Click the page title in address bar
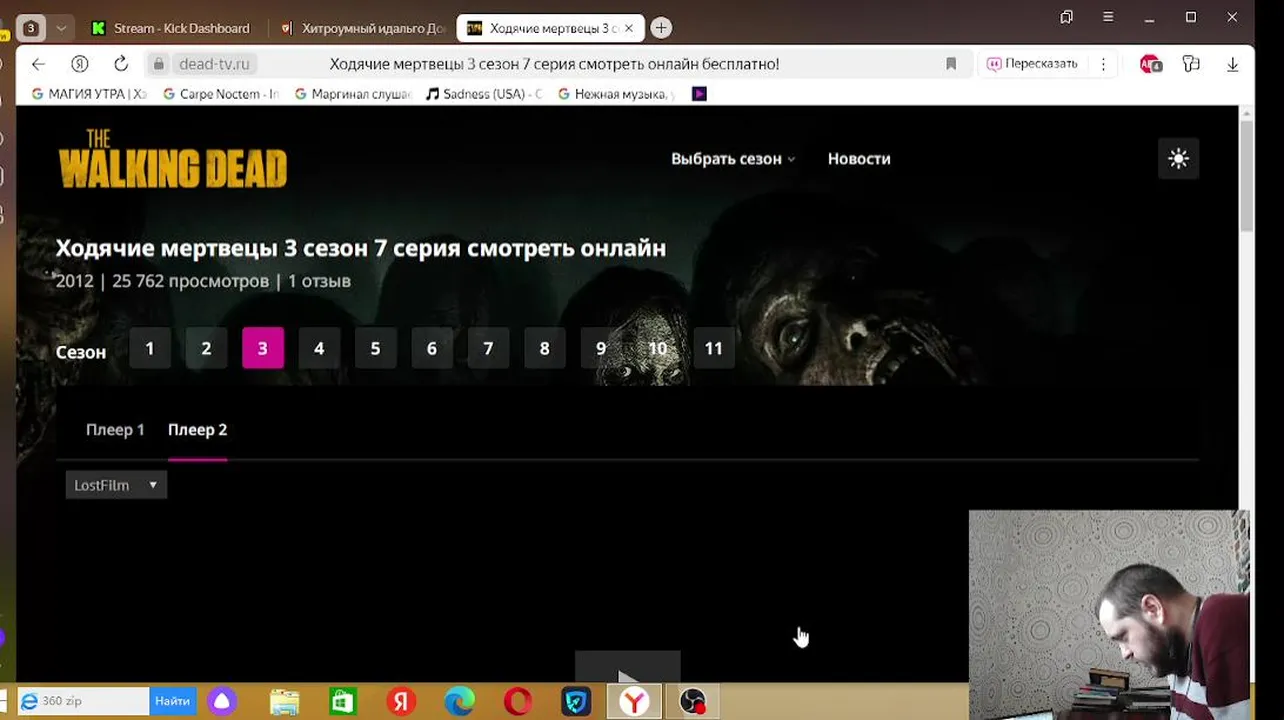The height and width of the screenshot is (720, 1284). [x=554, y=64]
